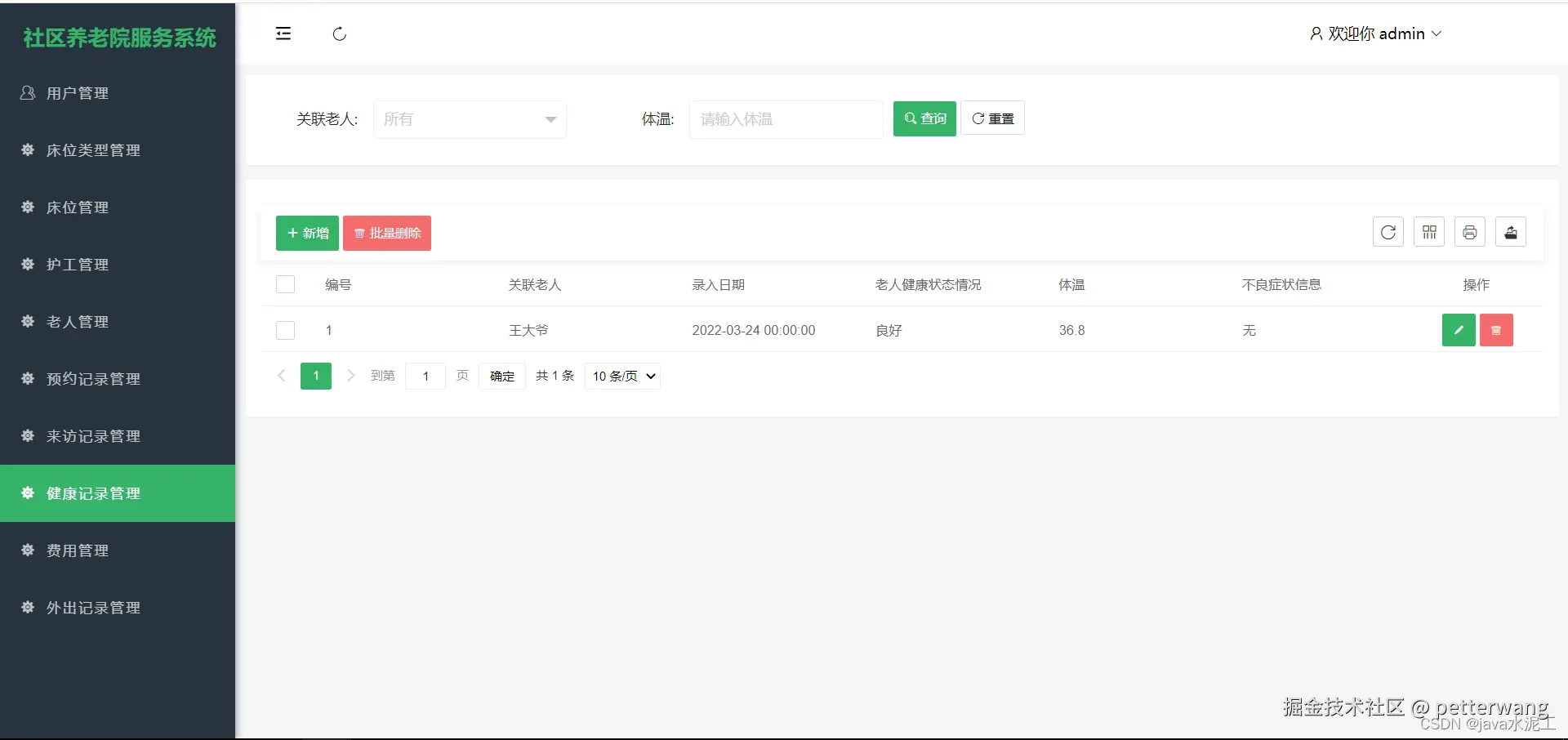Click the page refresh icon in top bar
Image resolution: width=1568 pixels, height=740 pixels.
(x=339, y=34)
